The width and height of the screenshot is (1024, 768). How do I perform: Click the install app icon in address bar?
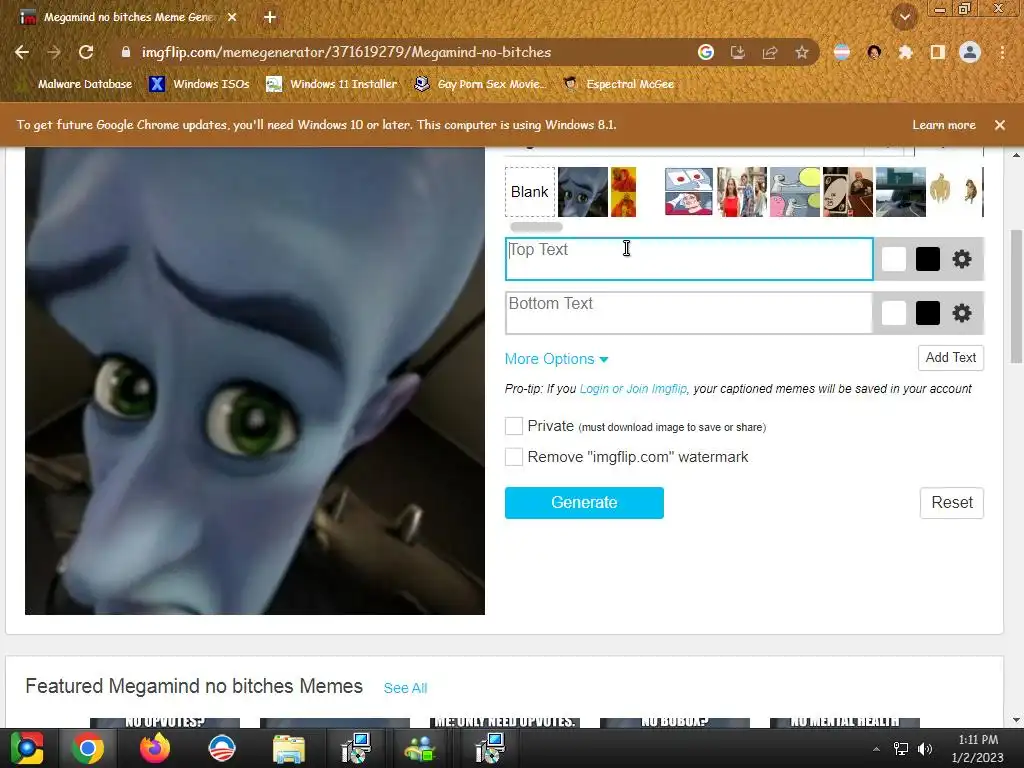point(738,52)
